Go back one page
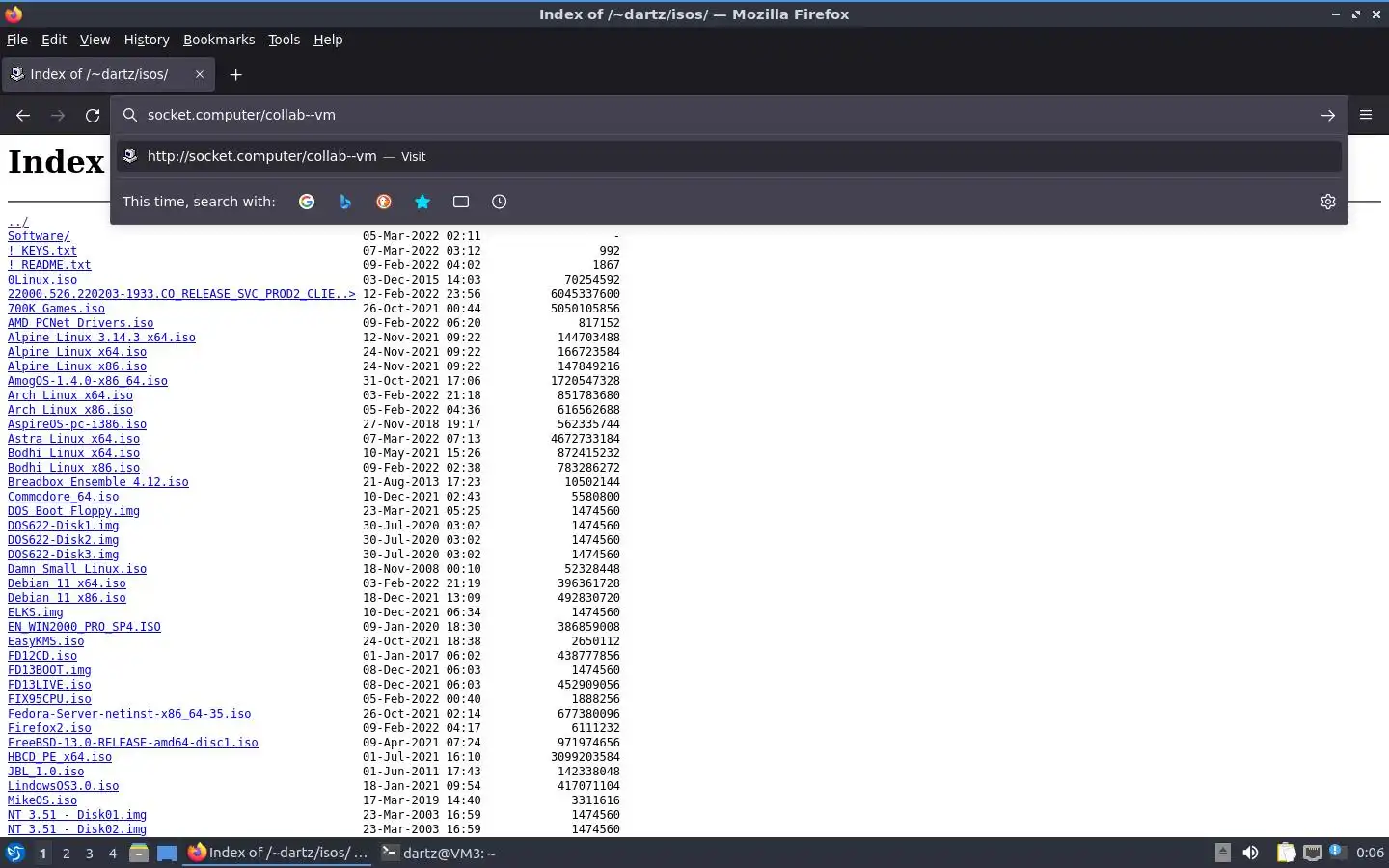The image size is (1389, 868). point(23,115)
